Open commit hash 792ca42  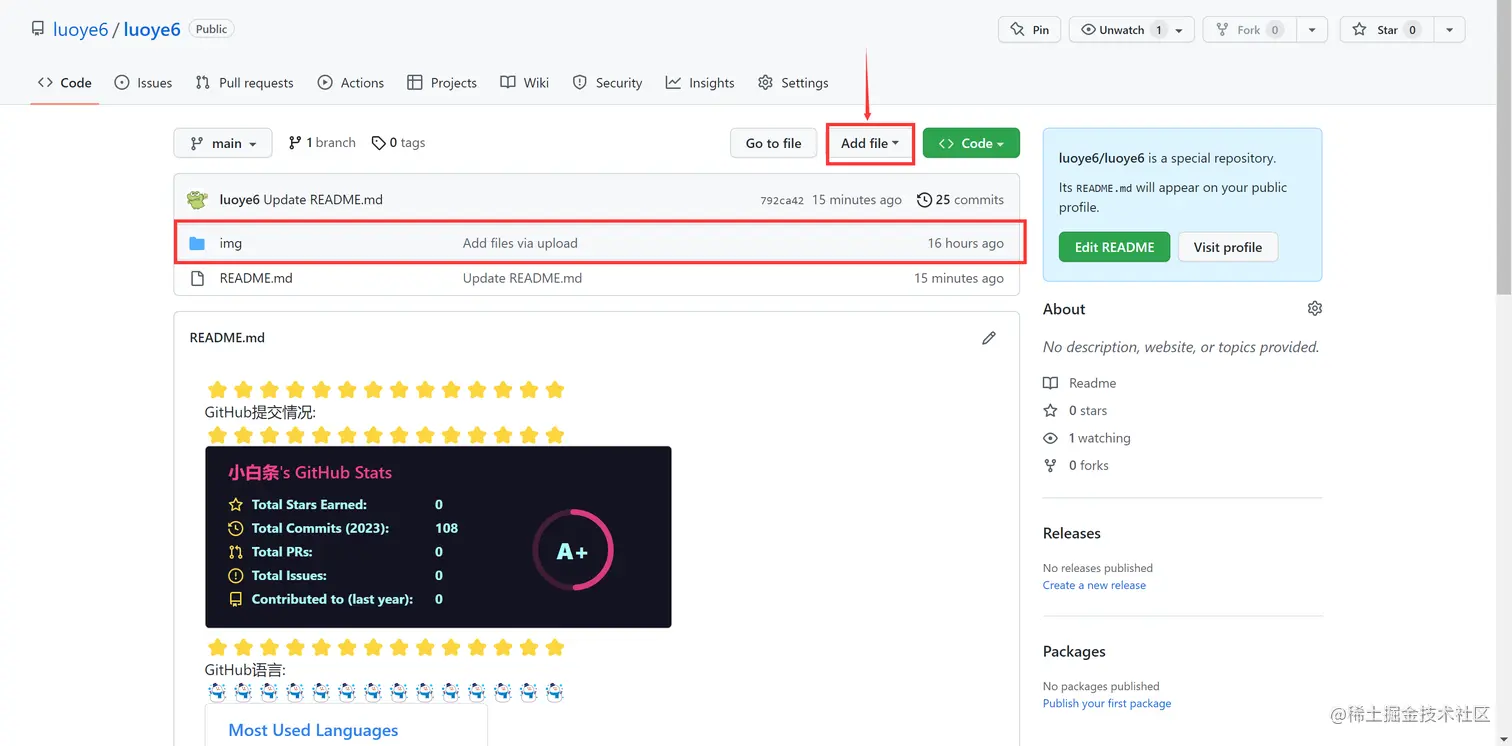[782, 200]
